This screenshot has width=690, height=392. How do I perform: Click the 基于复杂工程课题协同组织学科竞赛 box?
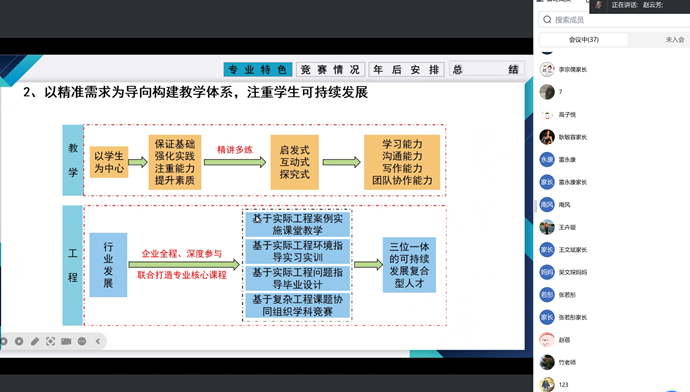[298, 305]
